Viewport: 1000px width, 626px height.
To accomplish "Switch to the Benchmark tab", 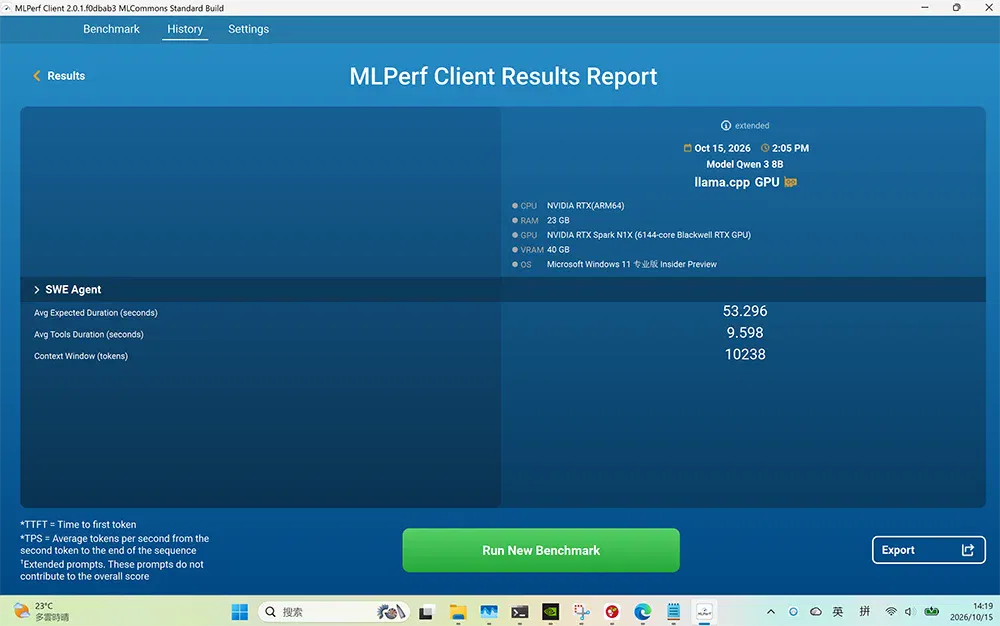I will click(x=111, y=29).
